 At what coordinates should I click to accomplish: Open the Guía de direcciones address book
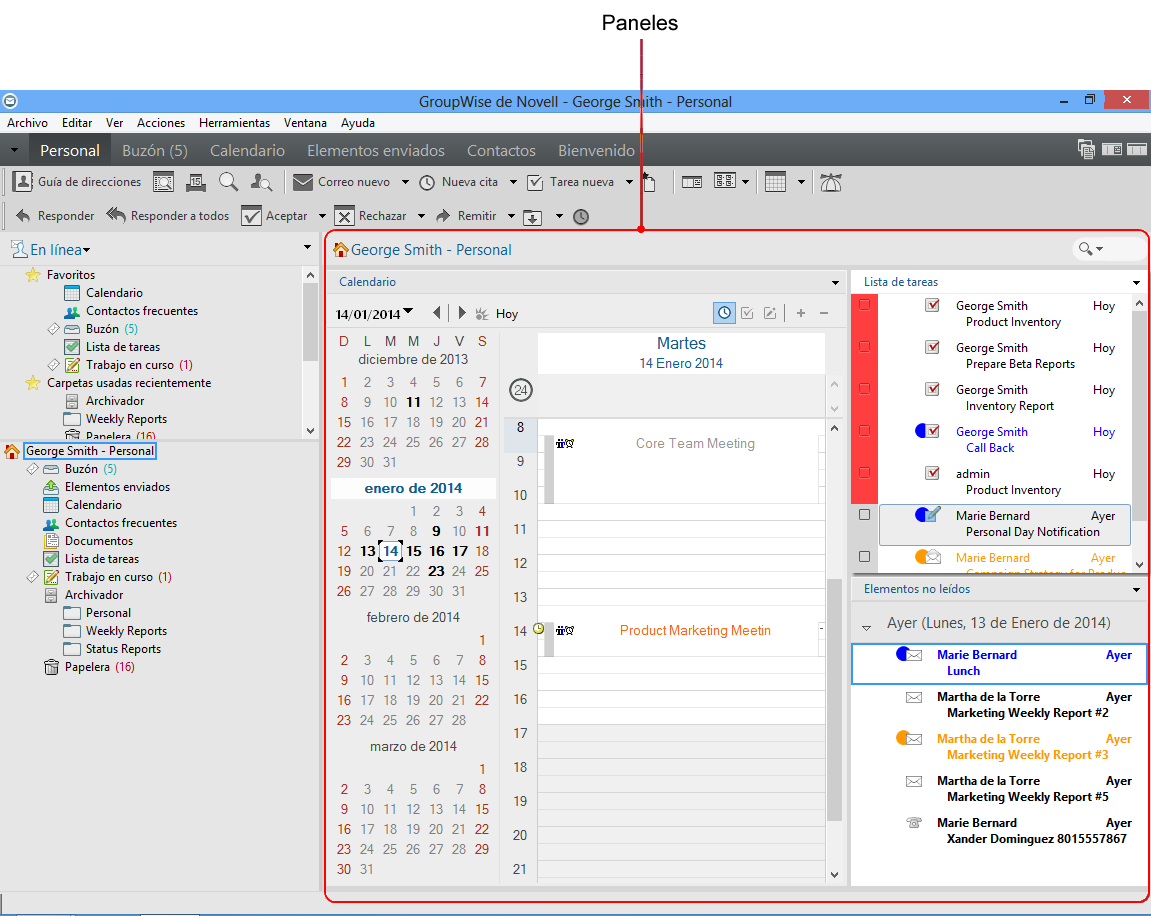(x=77, y=182)
